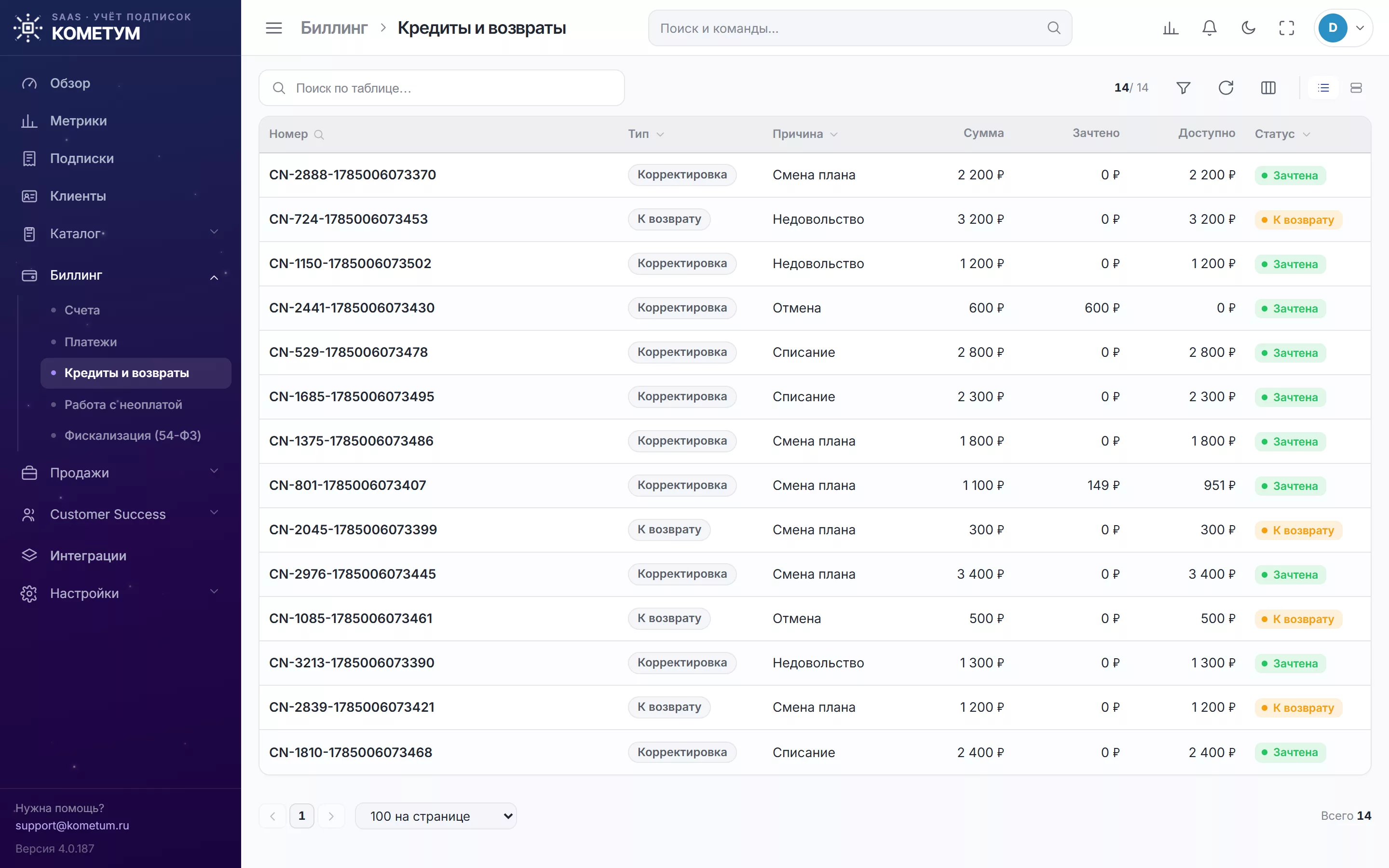Open the page size dropdown

(x=436, y=816)
